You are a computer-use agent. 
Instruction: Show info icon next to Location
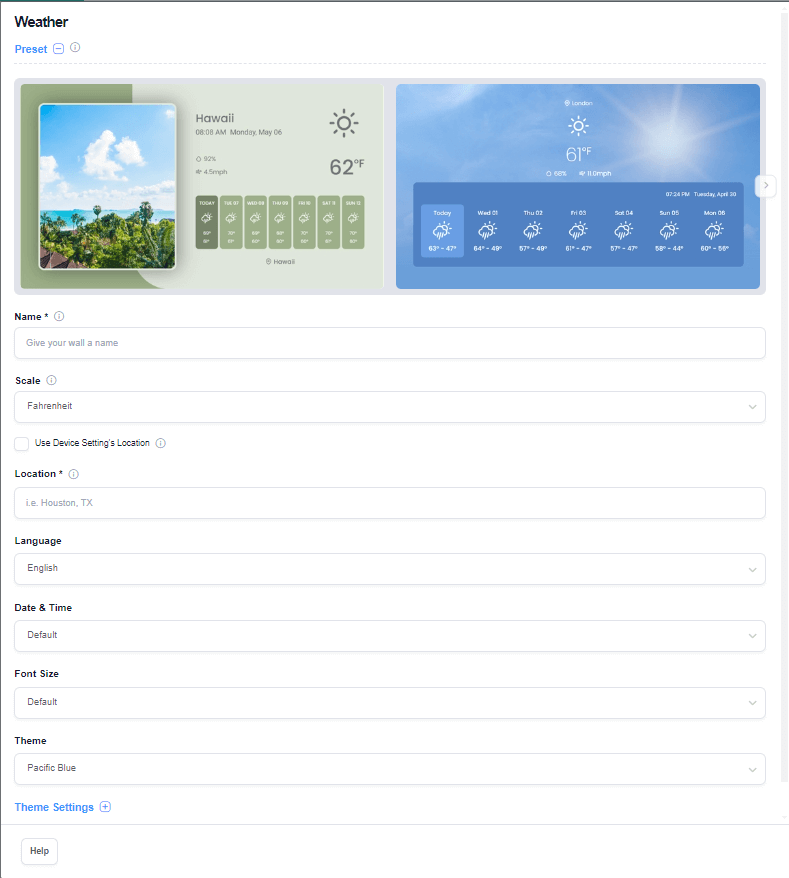[73, 474]
